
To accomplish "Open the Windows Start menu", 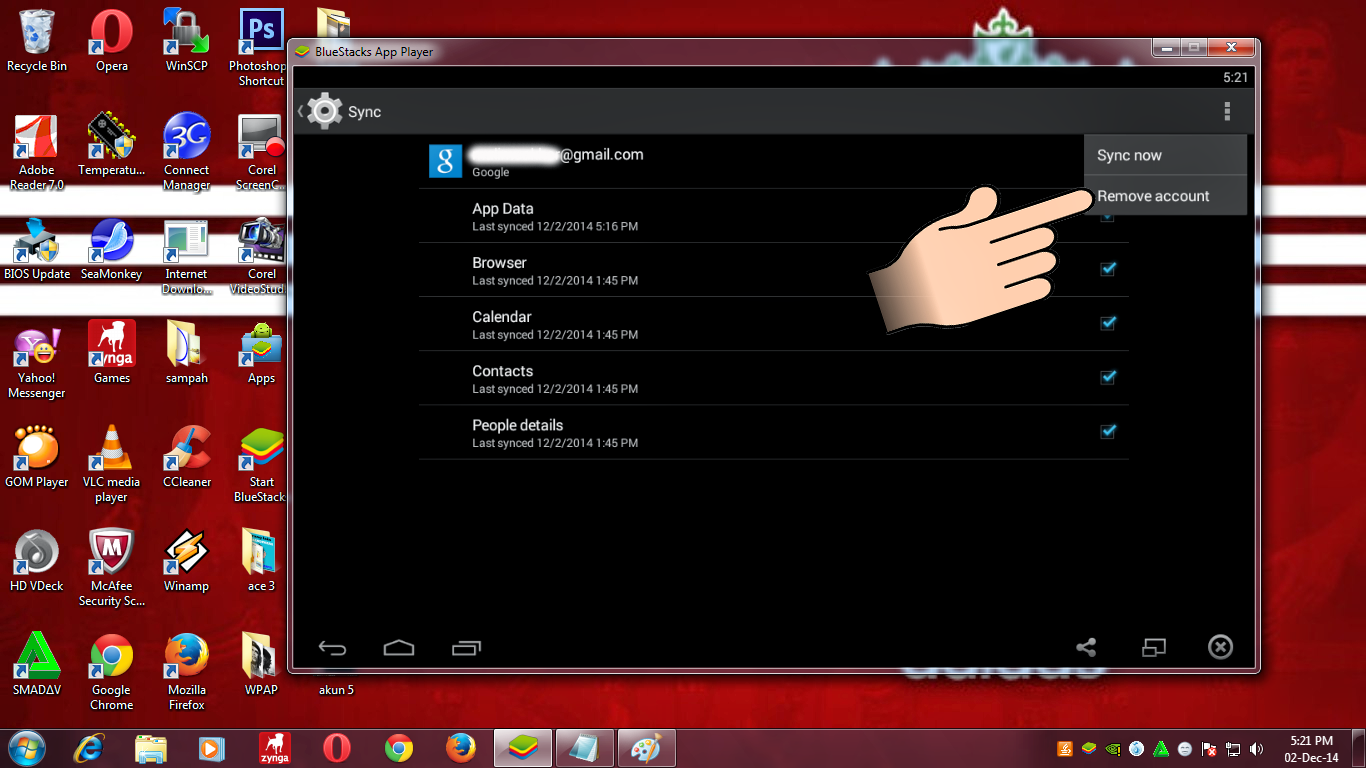I will click(27, 748).
